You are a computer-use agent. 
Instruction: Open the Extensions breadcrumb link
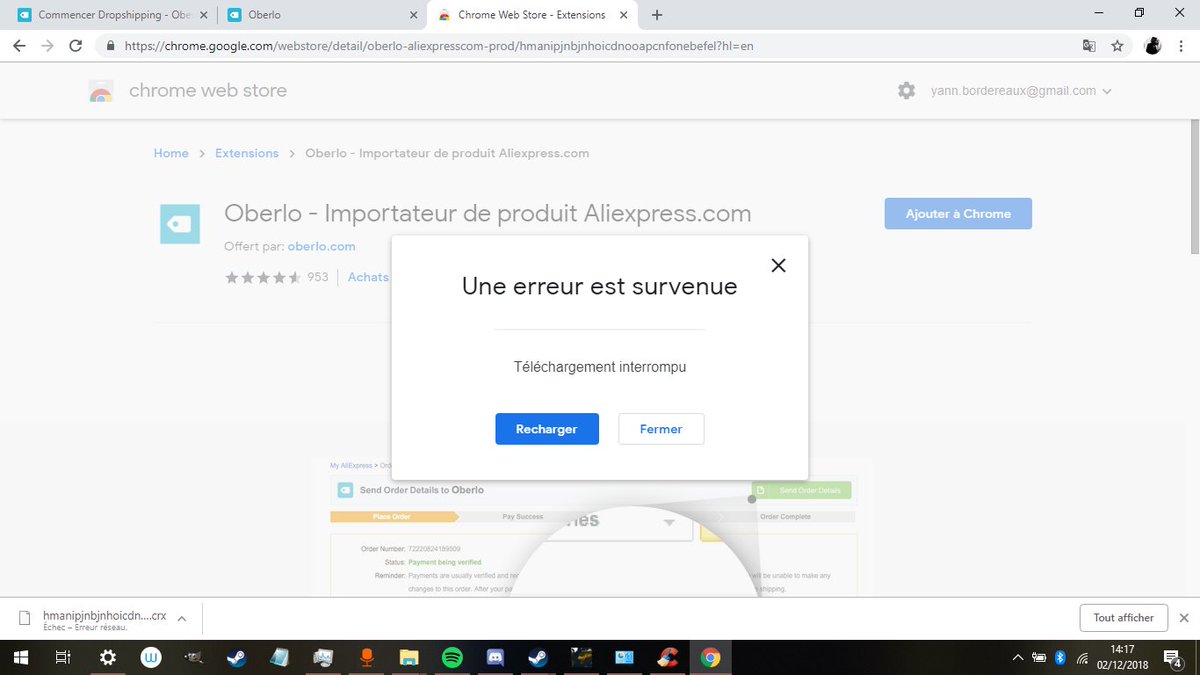(247, 153)
